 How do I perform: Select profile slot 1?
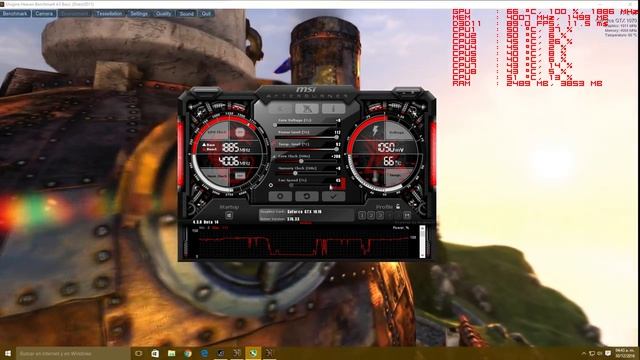362,215
